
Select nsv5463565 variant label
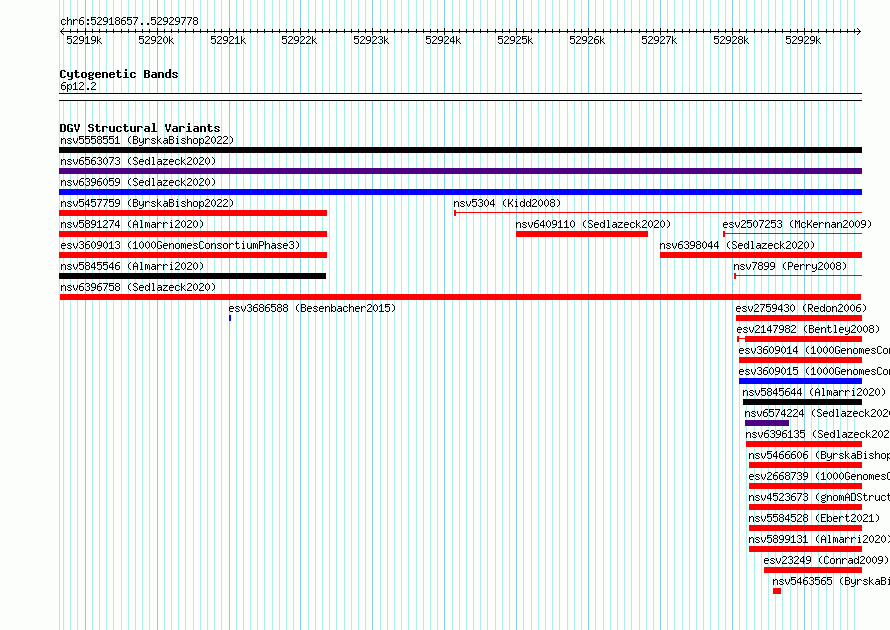click(831, 581)
